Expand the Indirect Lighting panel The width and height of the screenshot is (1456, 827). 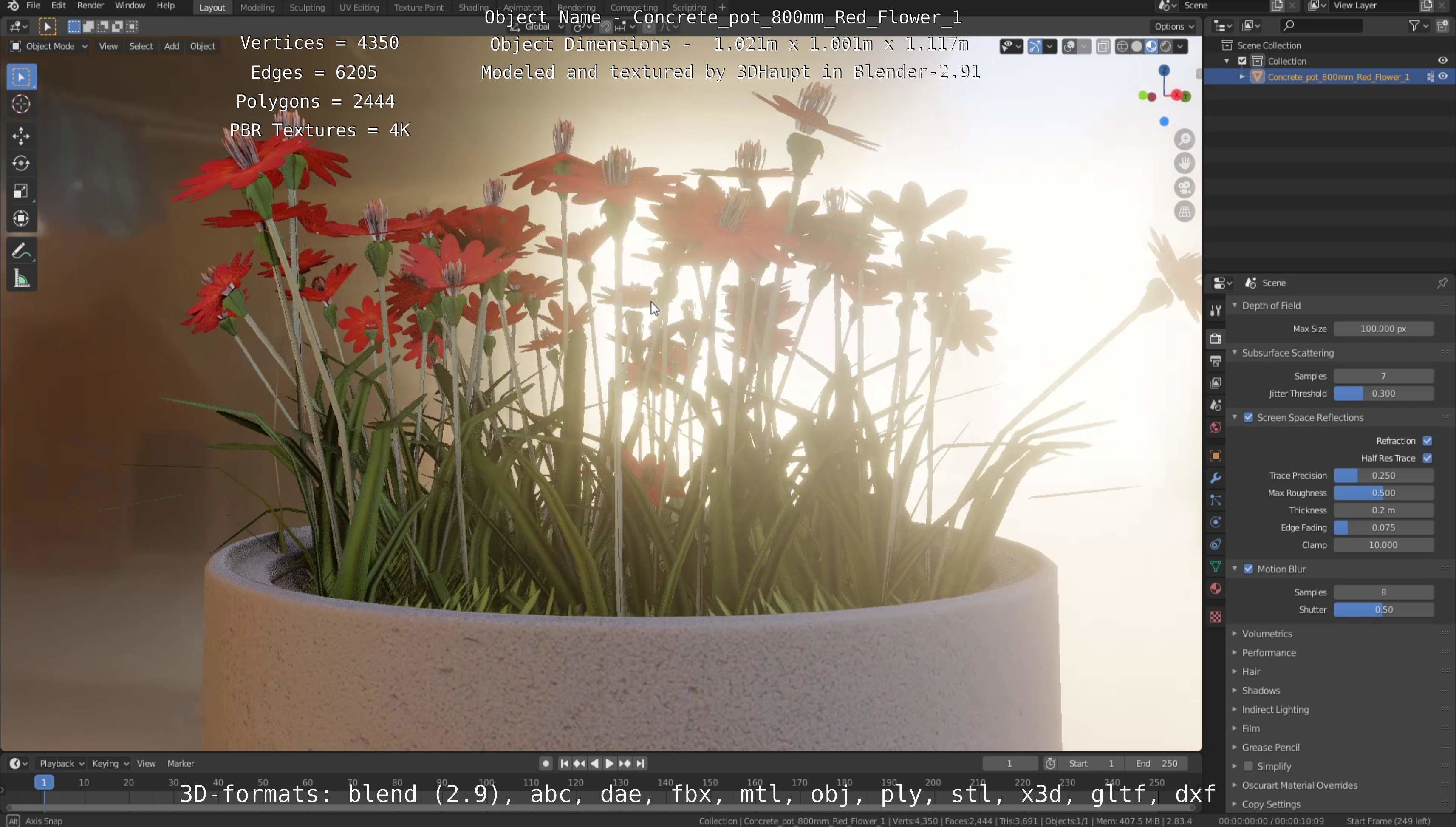[1275, 709]
